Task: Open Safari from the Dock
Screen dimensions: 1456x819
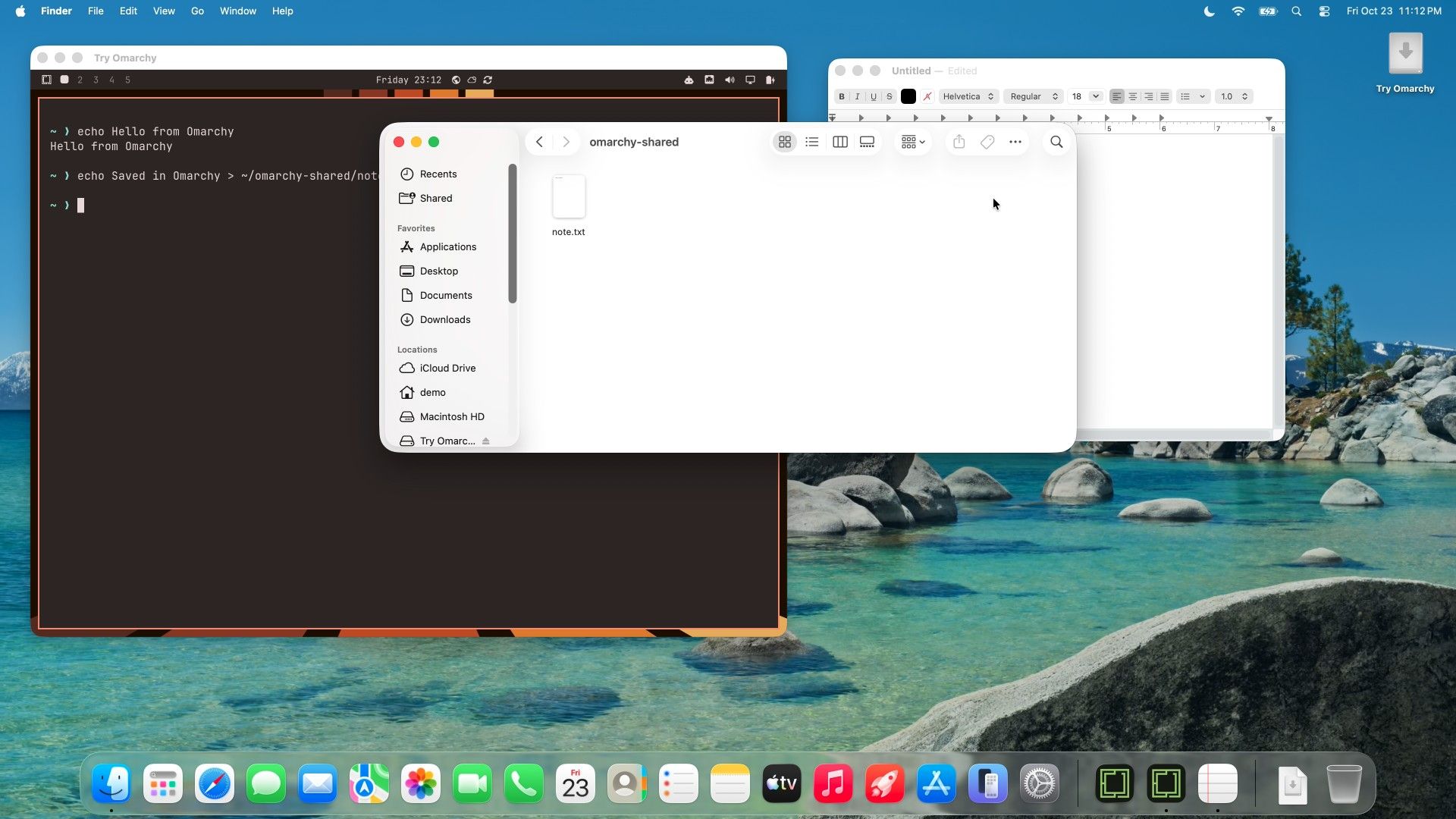Action: (215, 784)
